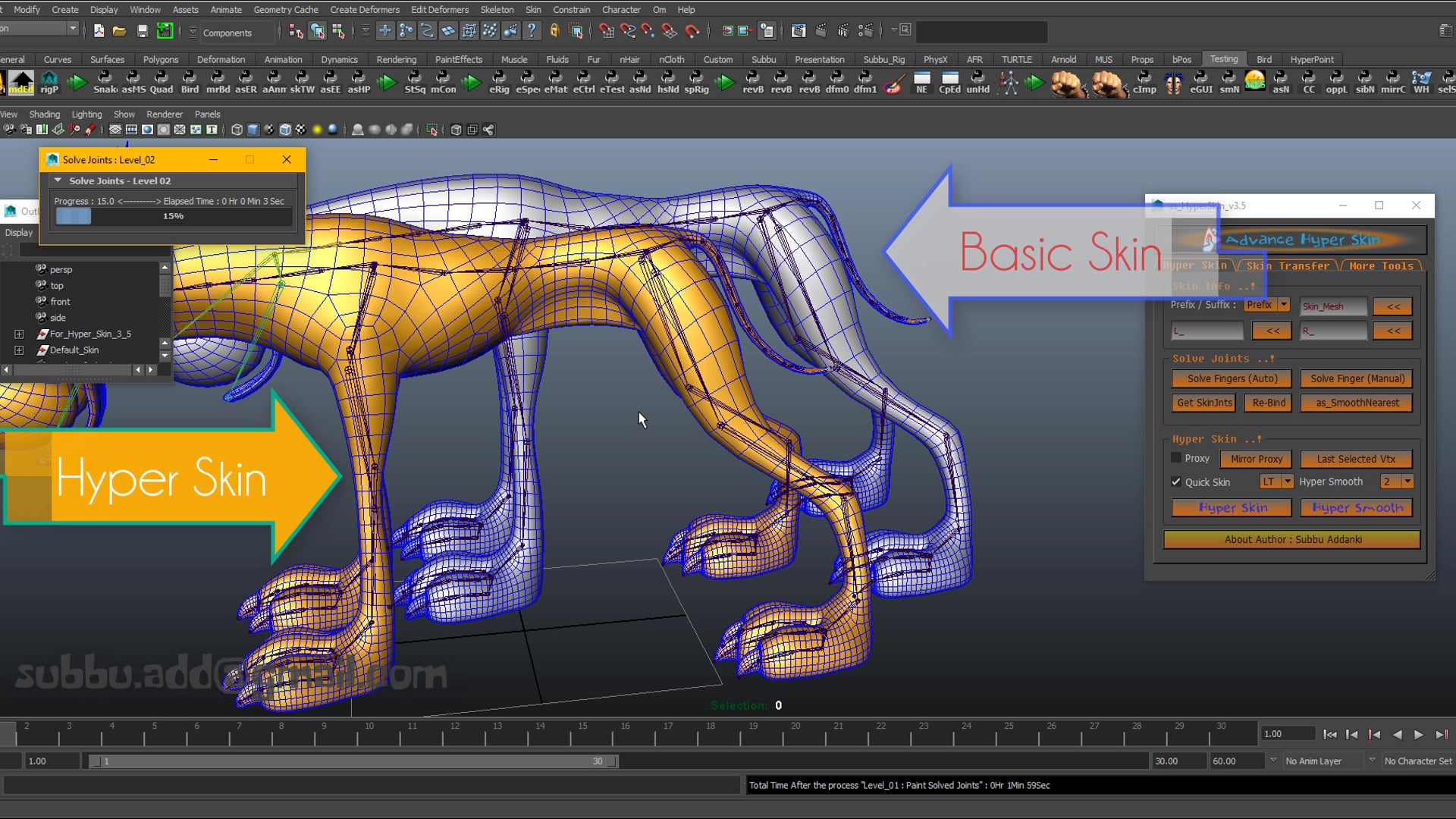Open the Edit Deformers menu
This screenshot has height=819, width=1456.
pos(440,10)
